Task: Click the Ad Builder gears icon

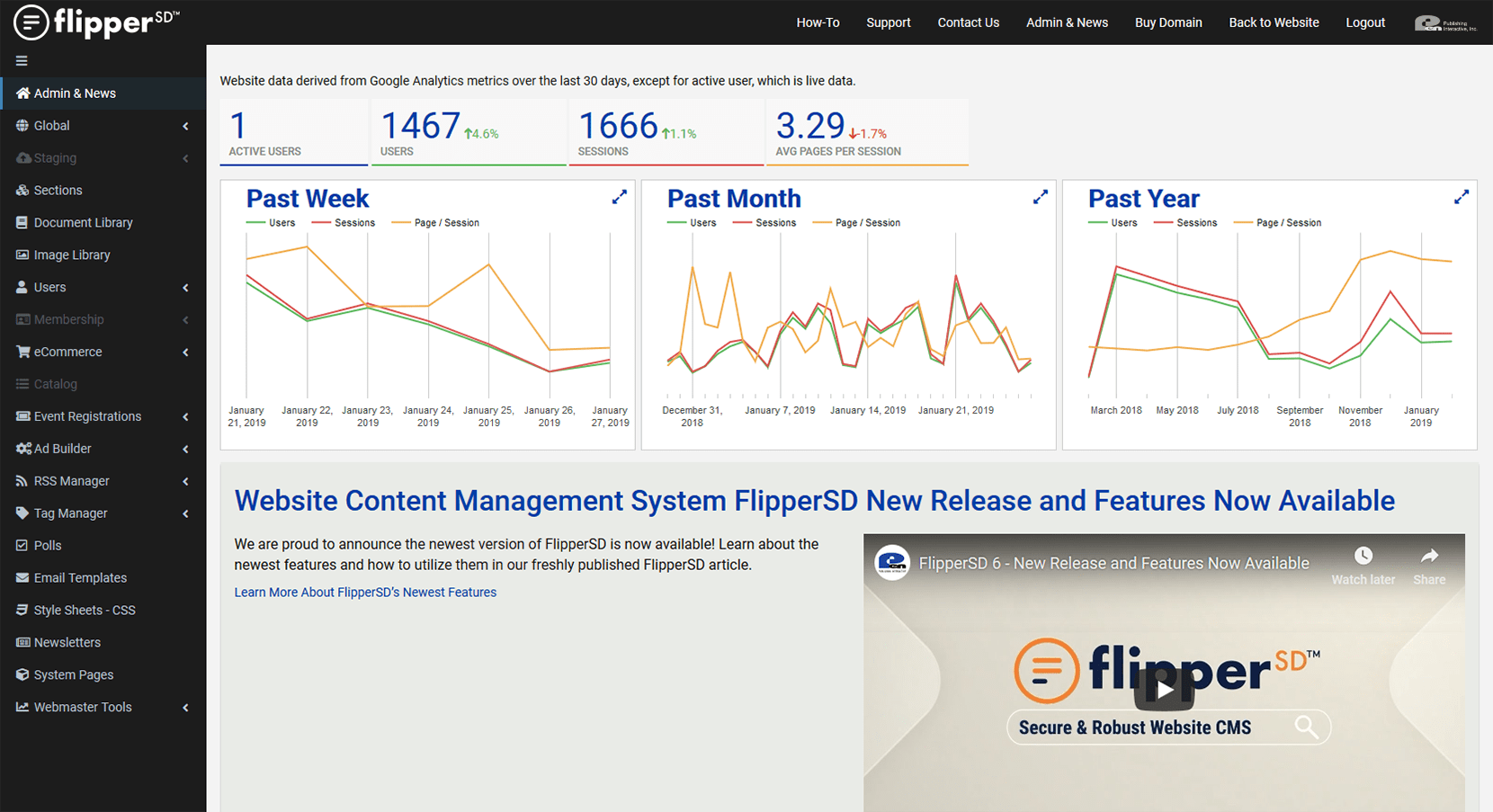Action: click(x=23, y=449)
